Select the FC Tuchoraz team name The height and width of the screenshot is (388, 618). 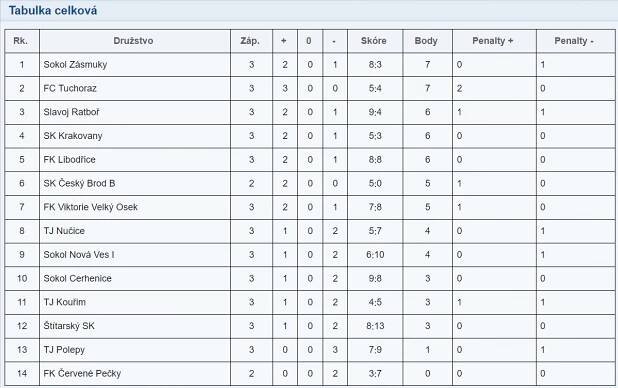70,88
